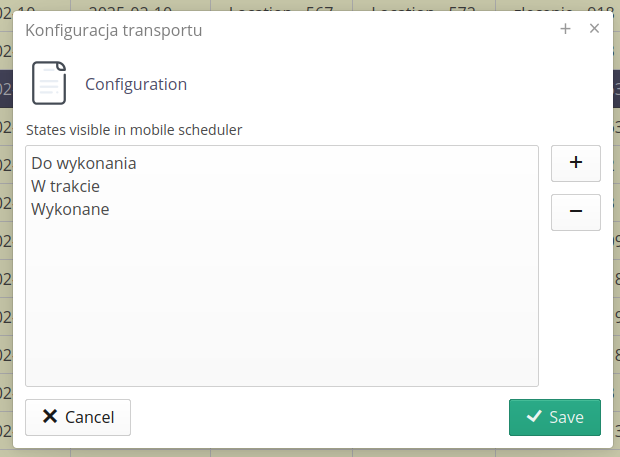The height and width of the screenshot is (457, 620).
Task: Click the Configuration document icon
Action: click(x=49, y=83)
